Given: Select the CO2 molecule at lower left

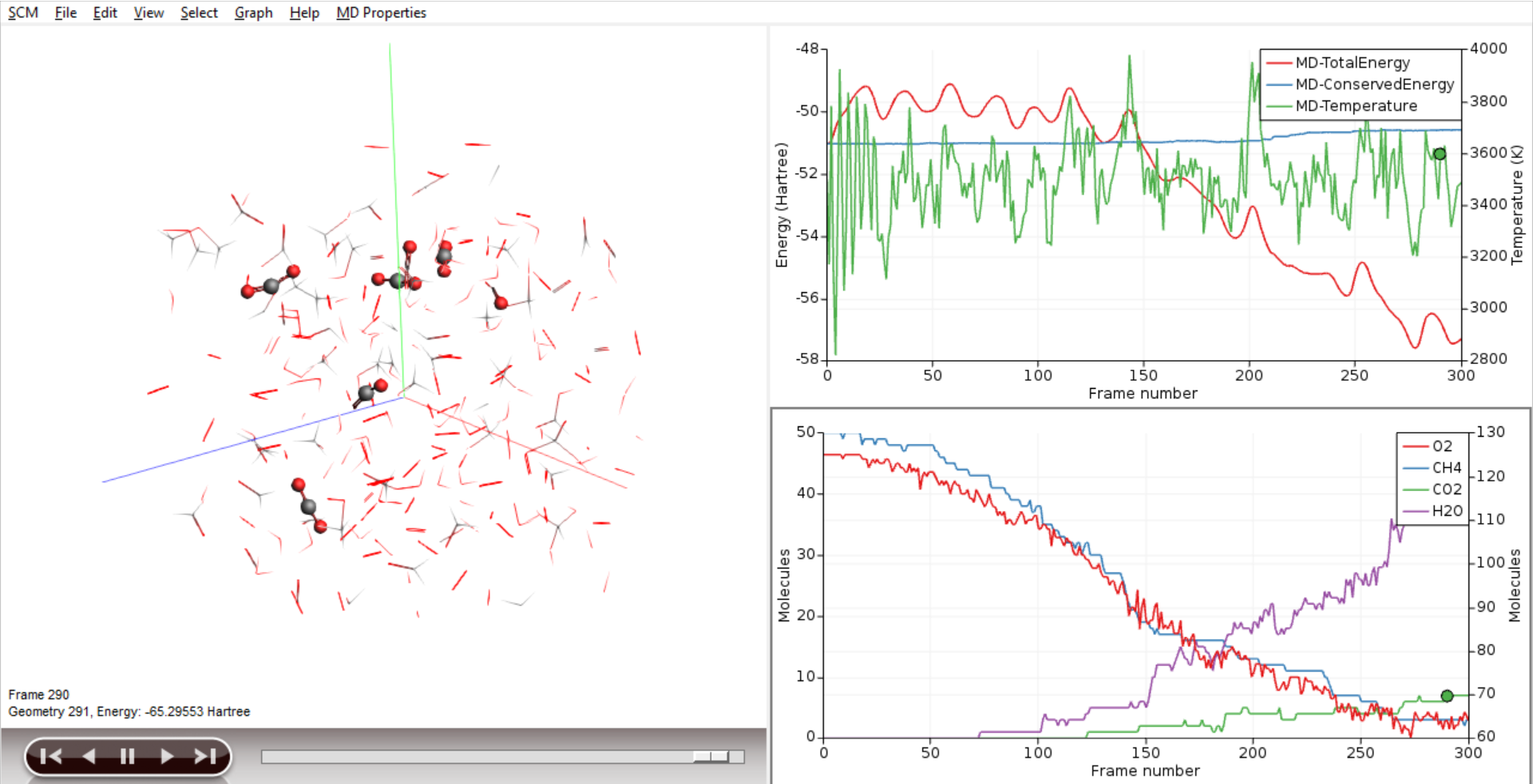Looking at the screenshot, I should (309, 505).
